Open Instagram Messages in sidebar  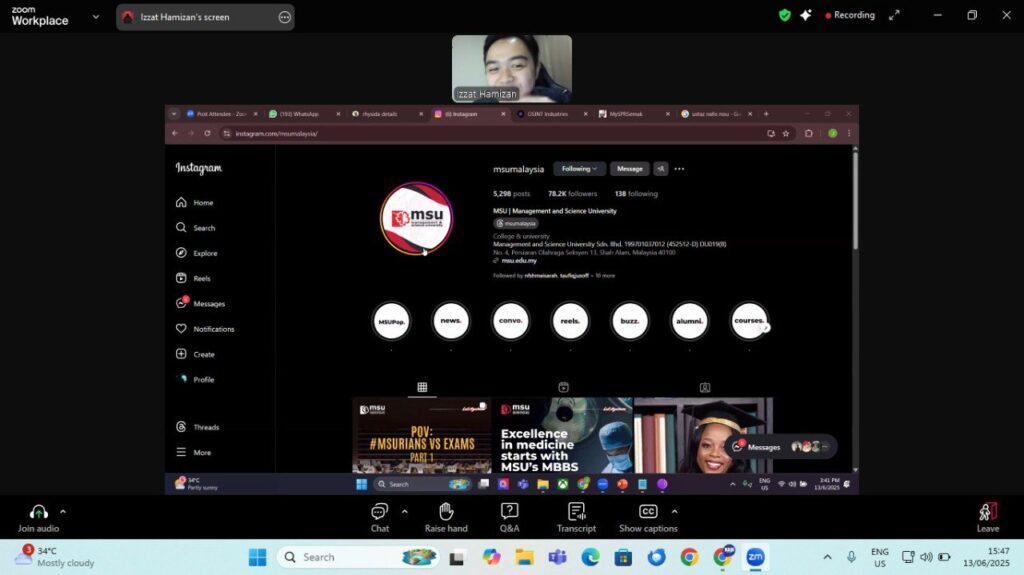pos(200,303)
